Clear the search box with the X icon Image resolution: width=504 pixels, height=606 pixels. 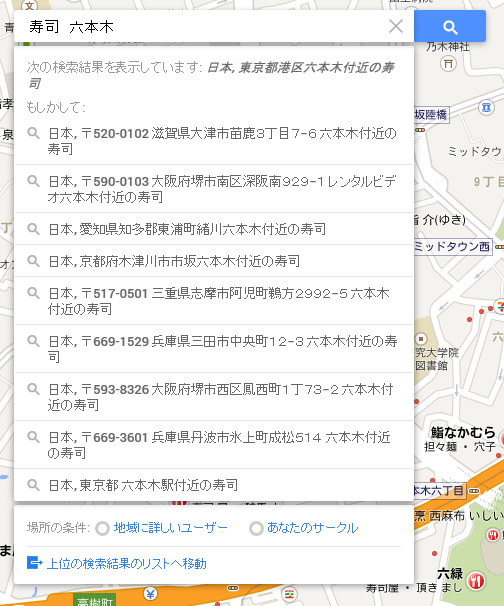[396, 26]
